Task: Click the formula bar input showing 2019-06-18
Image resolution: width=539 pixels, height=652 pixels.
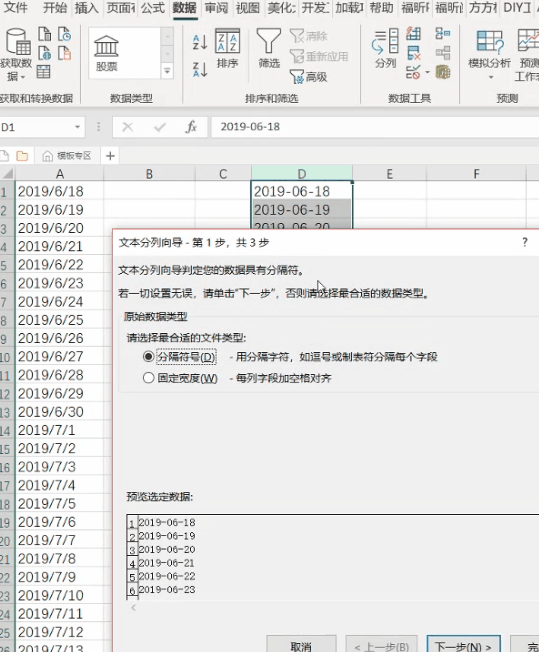Action: (374, 127)
